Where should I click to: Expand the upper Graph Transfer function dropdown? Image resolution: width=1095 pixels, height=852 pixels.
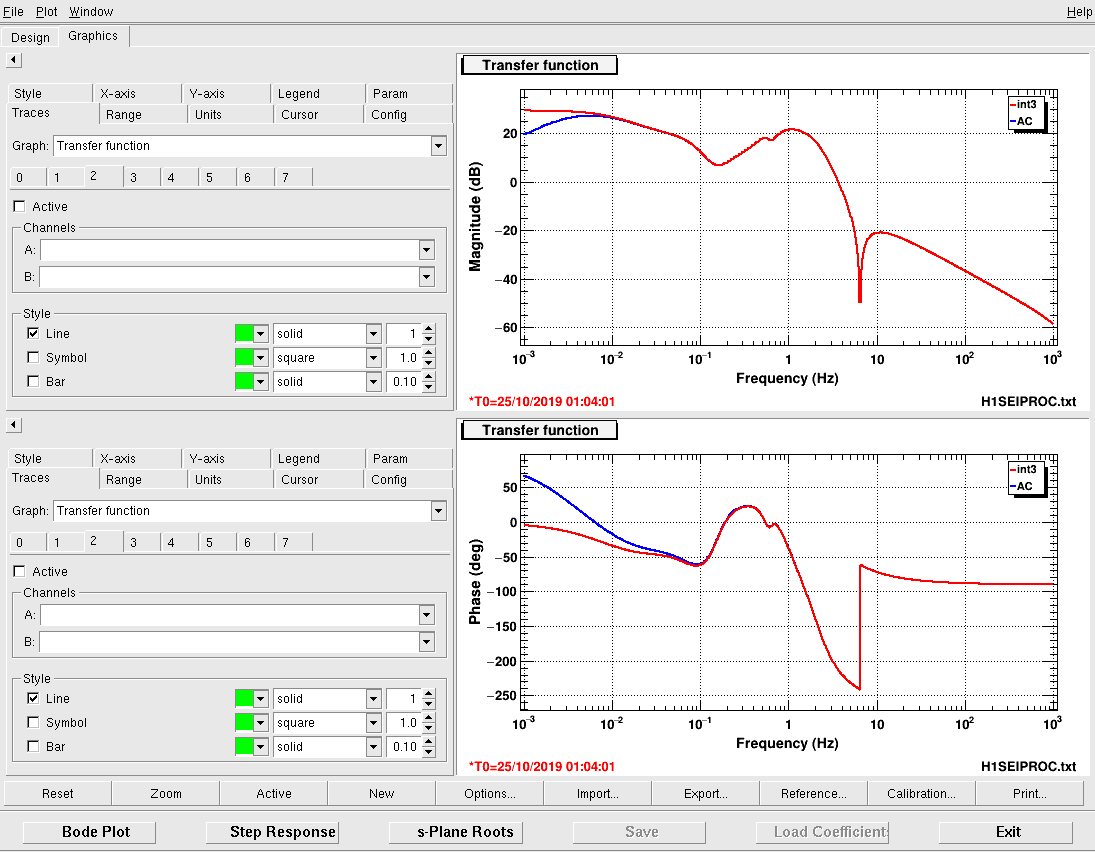point(439,146)
